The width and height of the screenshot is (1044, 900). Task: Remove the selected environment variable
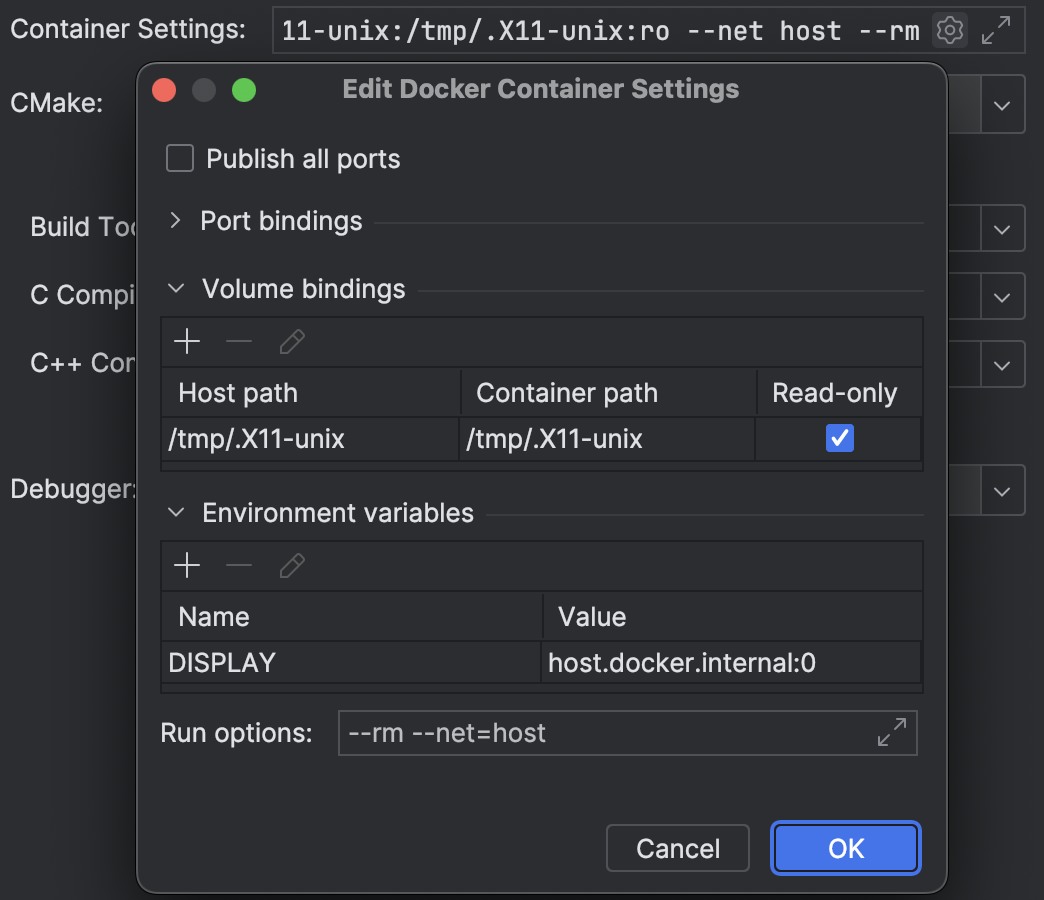coord(239,567)
